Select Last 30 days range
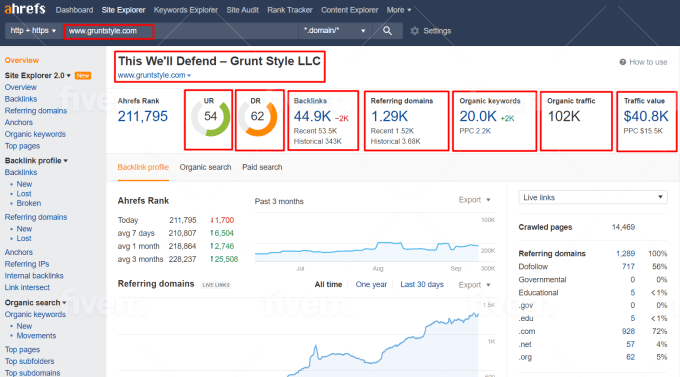 (x=422, y=285)
